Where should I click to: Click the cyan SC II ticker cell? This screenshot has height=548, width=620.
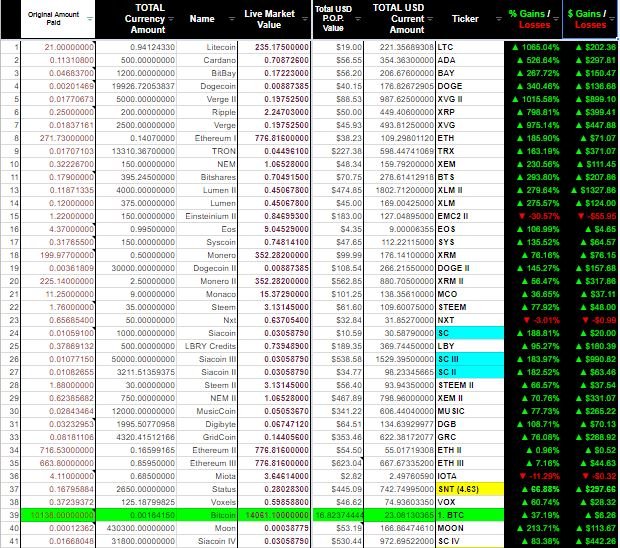point(470,372)
